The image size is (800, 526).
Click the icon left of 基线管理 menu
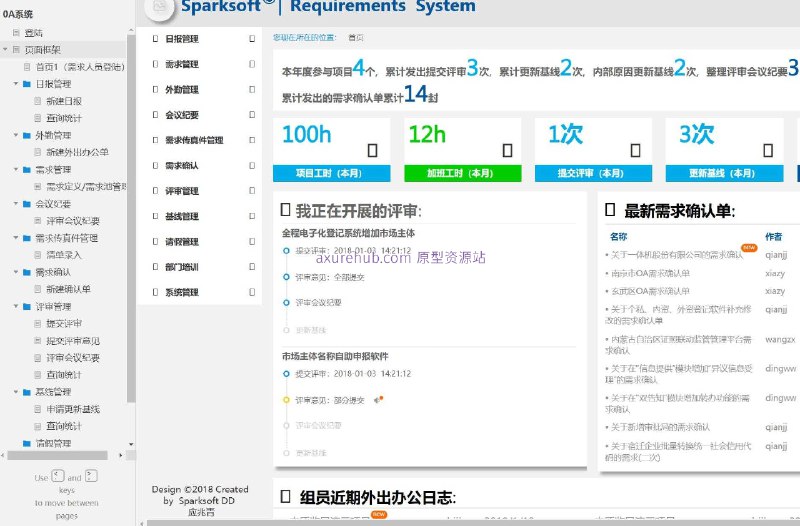[156, 216]
